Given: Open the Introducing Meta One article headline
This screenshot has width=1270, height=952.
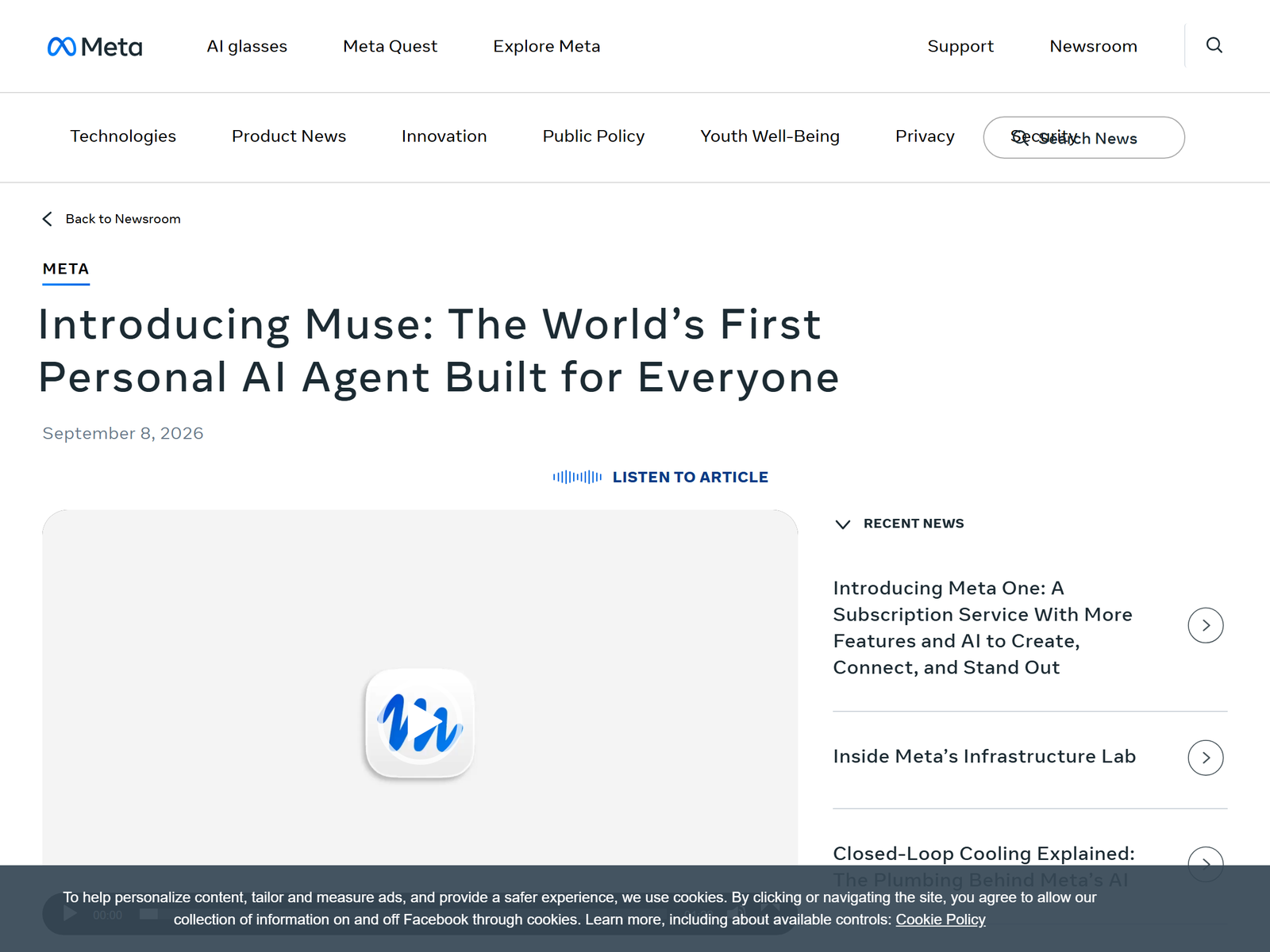Looking at the screenshot, I should pyautogui.click(x=983, y=628).
